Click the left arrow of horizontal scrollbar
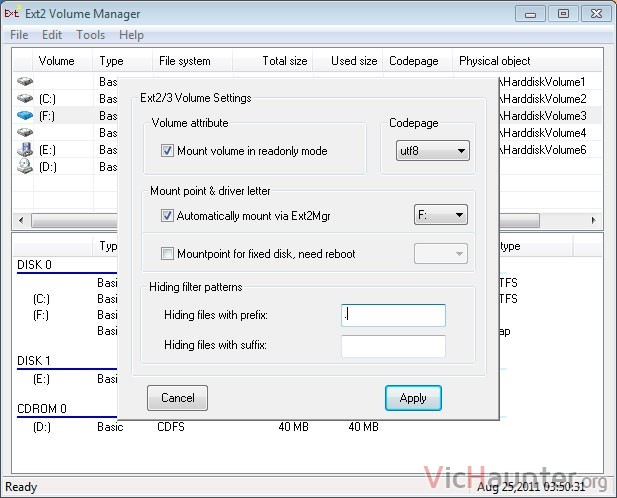Viewport: 617px width, 498px height. [x=21, y=220]
